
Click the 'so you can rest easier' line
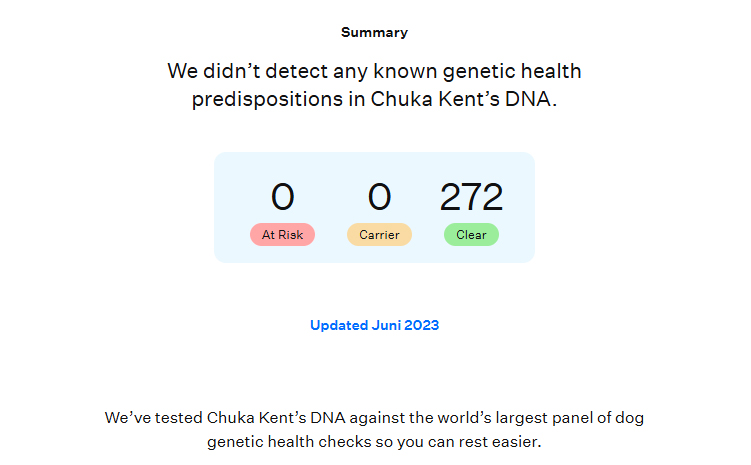[x=374, y=442]
